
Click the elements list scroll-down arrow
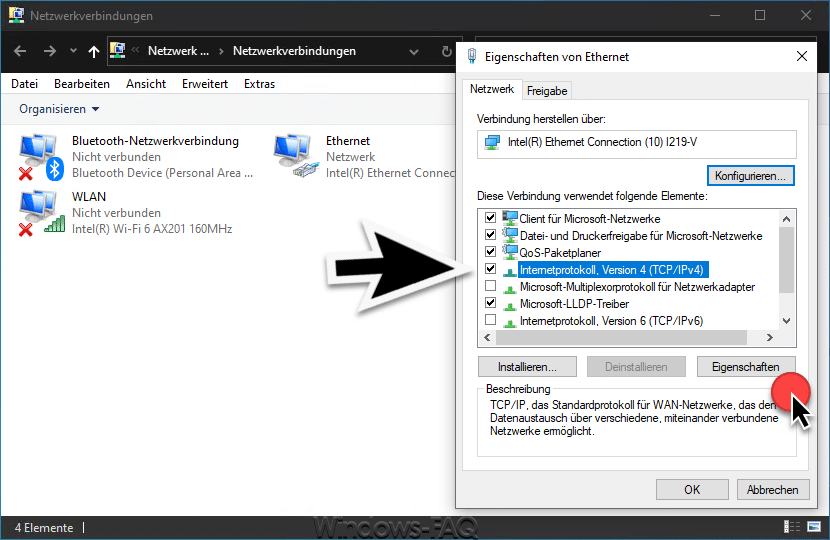pos(787,321)
